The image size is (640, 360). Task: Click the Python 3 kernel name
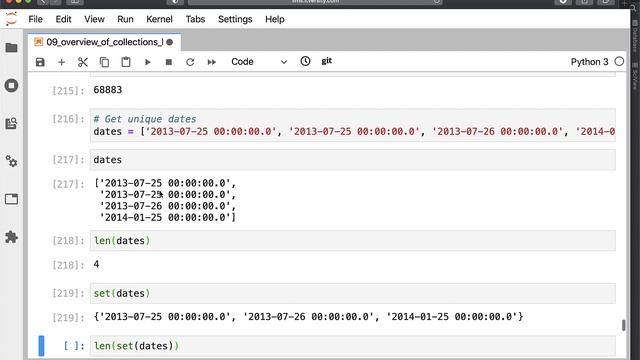point(589,62)
